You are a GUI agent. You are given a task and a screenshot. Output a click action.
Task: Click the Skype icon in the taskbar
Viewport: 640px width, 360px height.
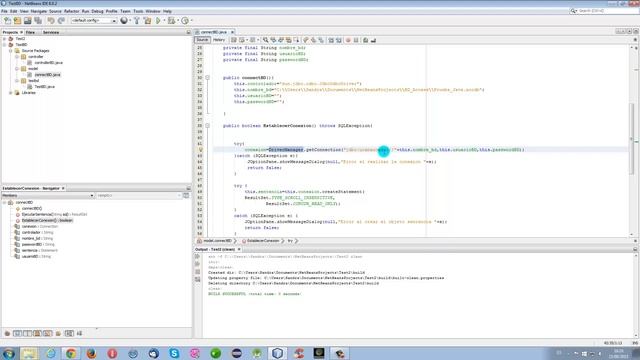174,353
